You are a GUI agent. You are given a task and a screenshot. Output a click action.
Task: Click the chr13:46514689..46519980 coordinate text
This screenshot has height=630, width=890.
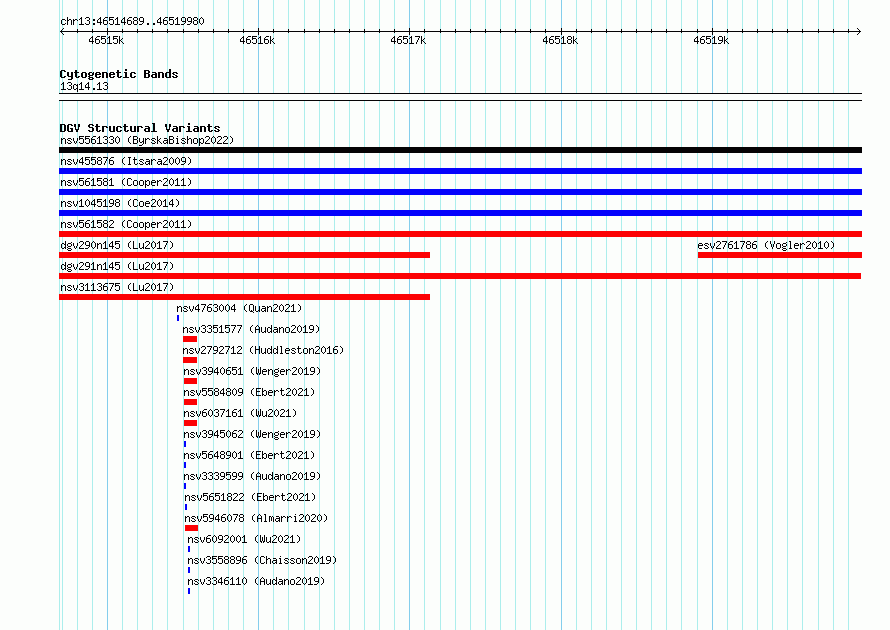pos(132,21)
